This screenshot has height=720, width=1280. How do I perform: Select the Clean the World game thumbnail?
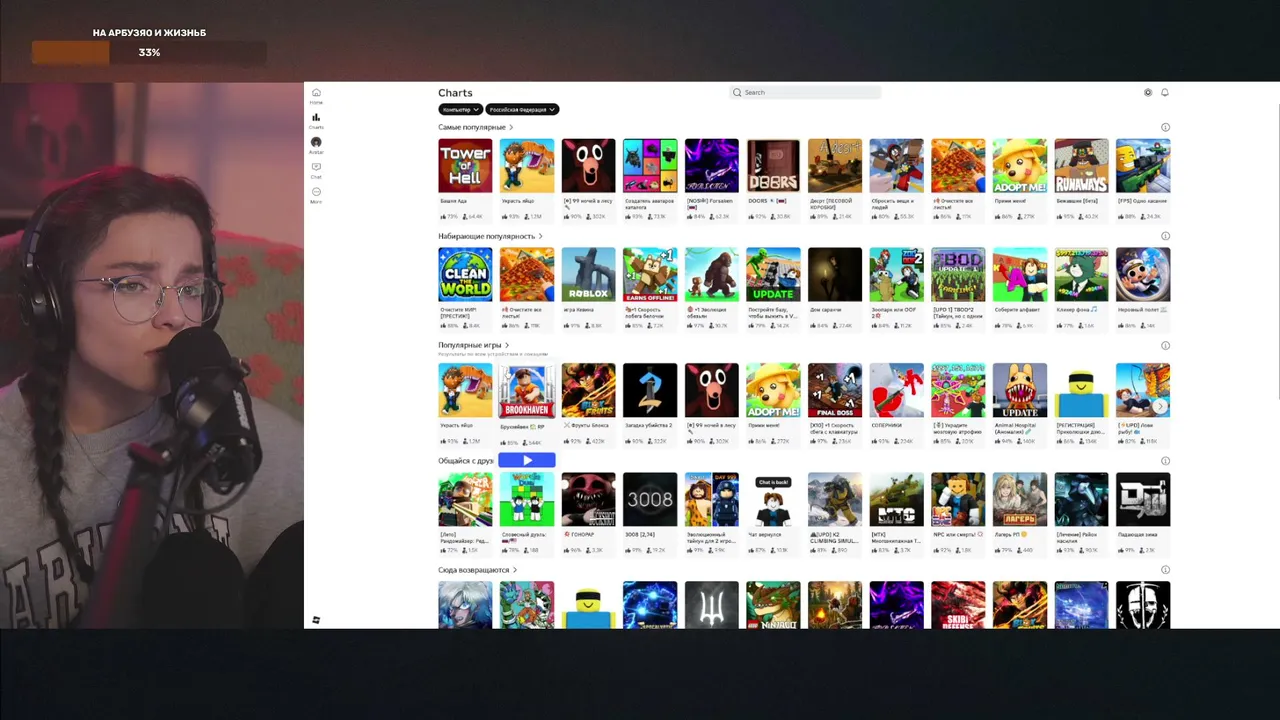coord(465,274)
